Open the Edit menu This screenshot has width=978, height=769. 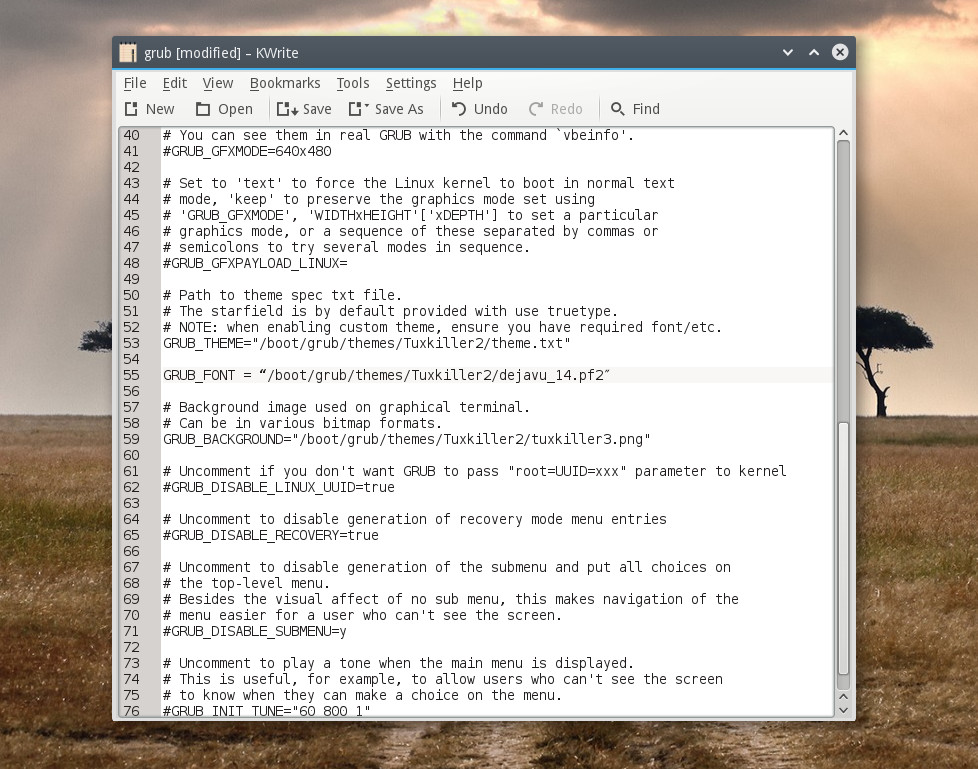coord(175,83)
